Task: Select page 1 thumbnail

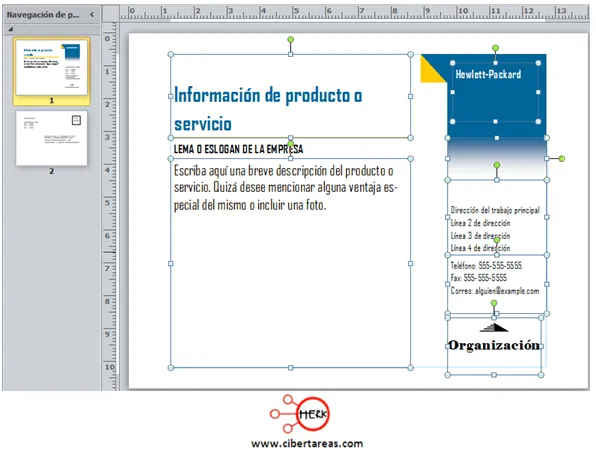Action: [52, 68]
